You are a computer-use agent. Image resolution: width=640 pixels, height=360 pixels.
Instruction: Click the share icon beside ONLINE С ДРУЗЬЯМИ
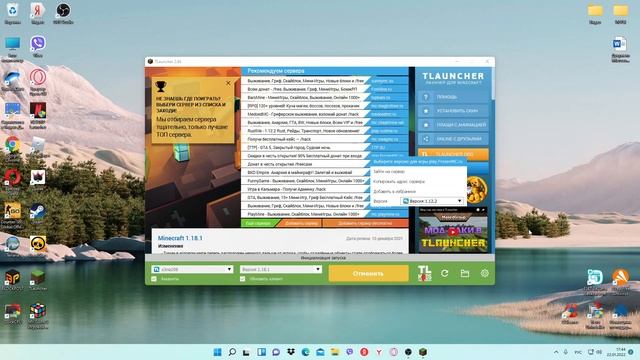426,139
